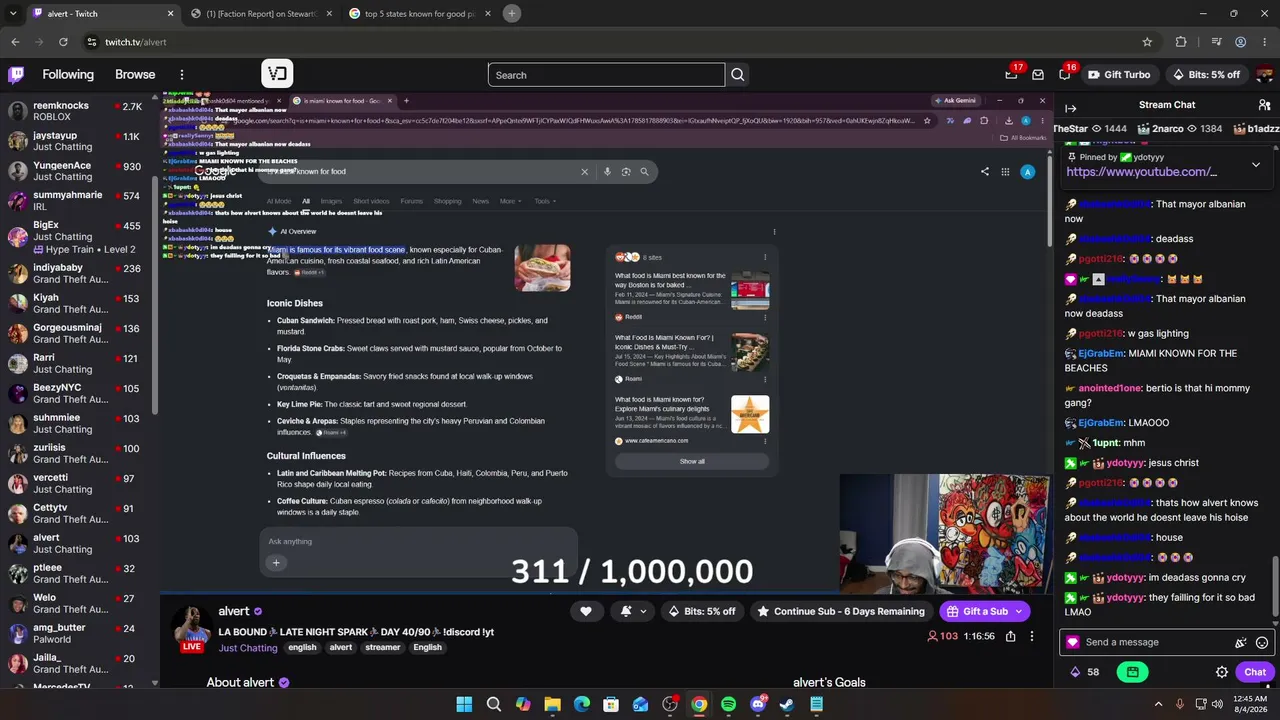Reload the Twitch page
Screen dimensions: 1280x720
tap(63, 42)
